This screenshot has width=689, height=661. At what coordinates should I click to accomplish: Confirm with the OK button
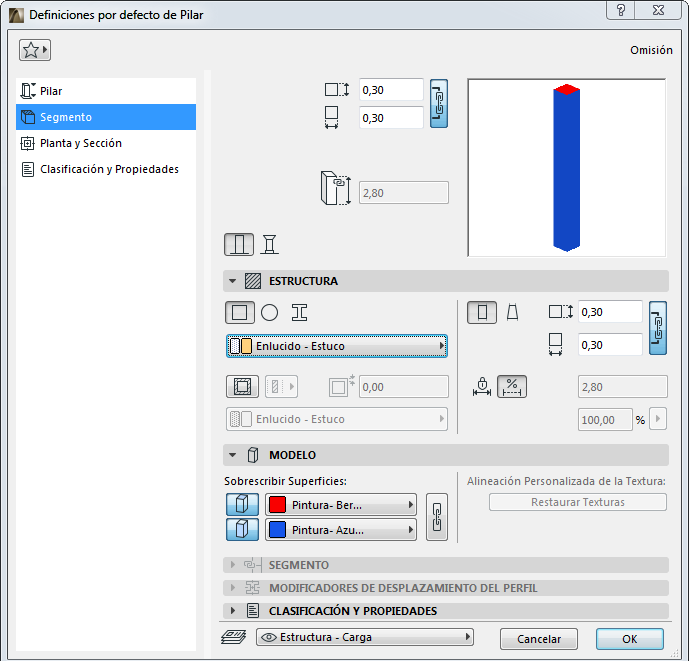pos(630,639)
